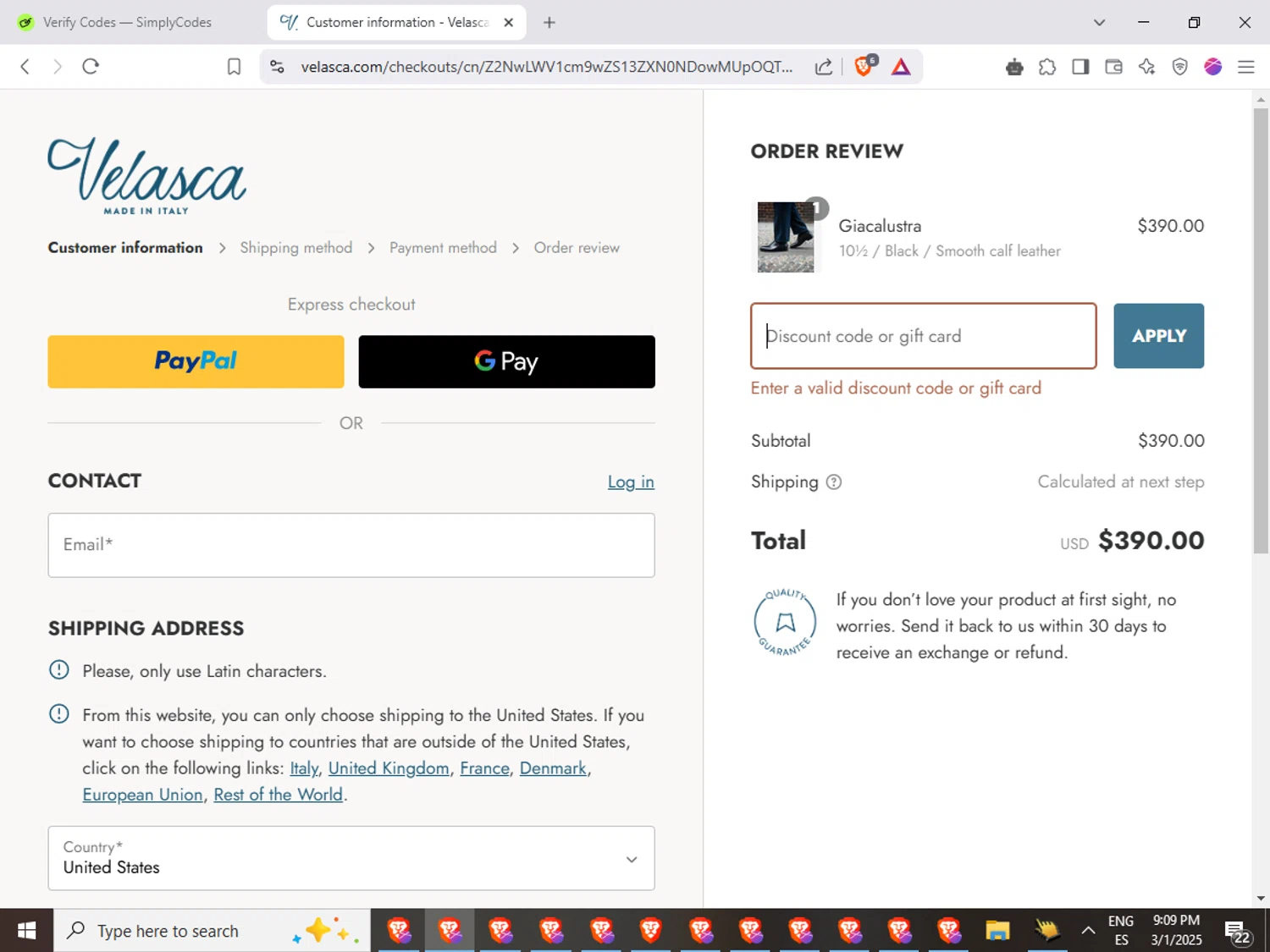Click the Velasca Made in Italy logo

point(146,176)
